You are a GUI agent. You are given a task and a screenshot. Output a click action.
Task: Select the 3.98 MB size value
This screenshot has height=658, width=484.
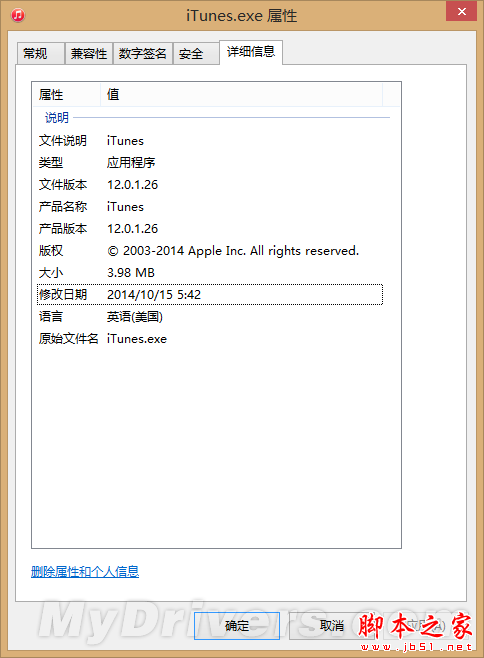(x=131, y=273)
